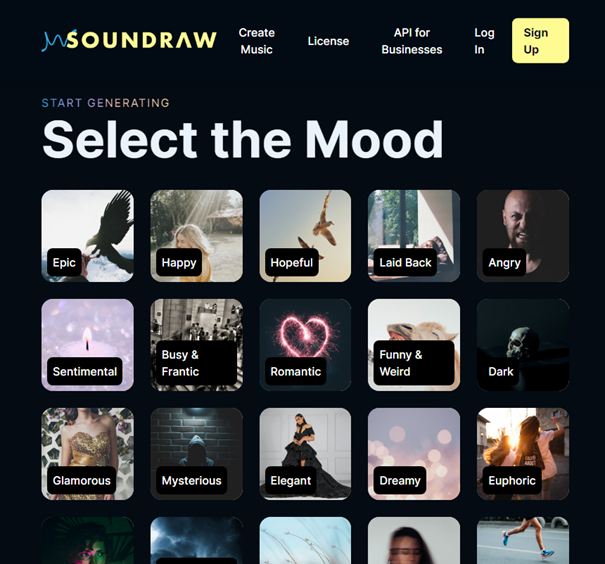
Task: Select the Sentimental candle tile
Action: (88, 345)
